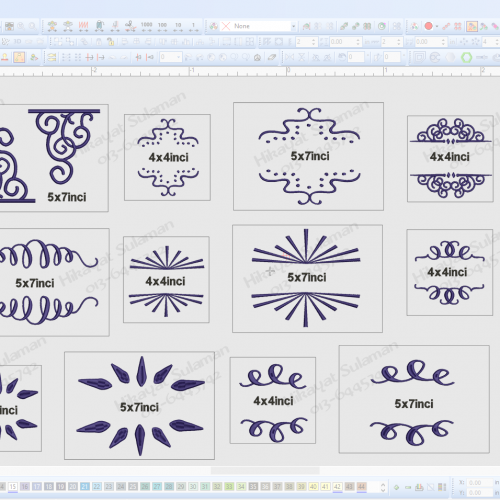Select the 4x4inci dotted scroll frame design
The width and height of the screenshot is (500, 500).
point(167,157)
